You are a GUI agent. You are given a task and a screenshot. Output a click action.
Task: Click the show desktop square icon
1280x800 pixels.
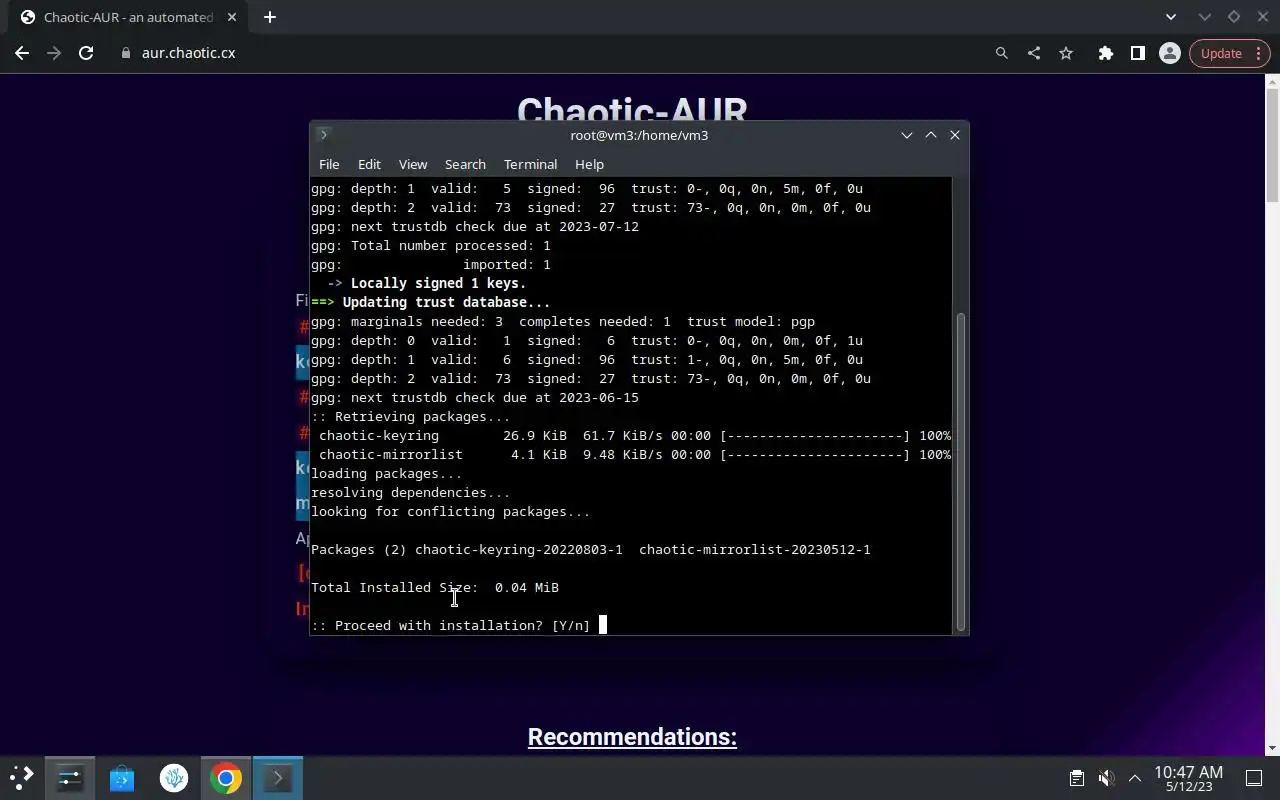tap(1253, 778)
